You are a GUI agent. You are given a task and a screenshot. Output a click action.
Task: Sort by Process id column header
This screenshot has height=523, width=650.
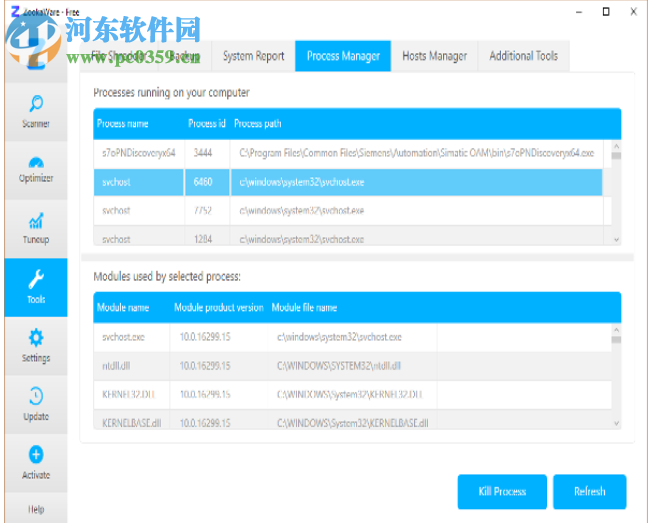pyautogui.click(x=206, y=123)
